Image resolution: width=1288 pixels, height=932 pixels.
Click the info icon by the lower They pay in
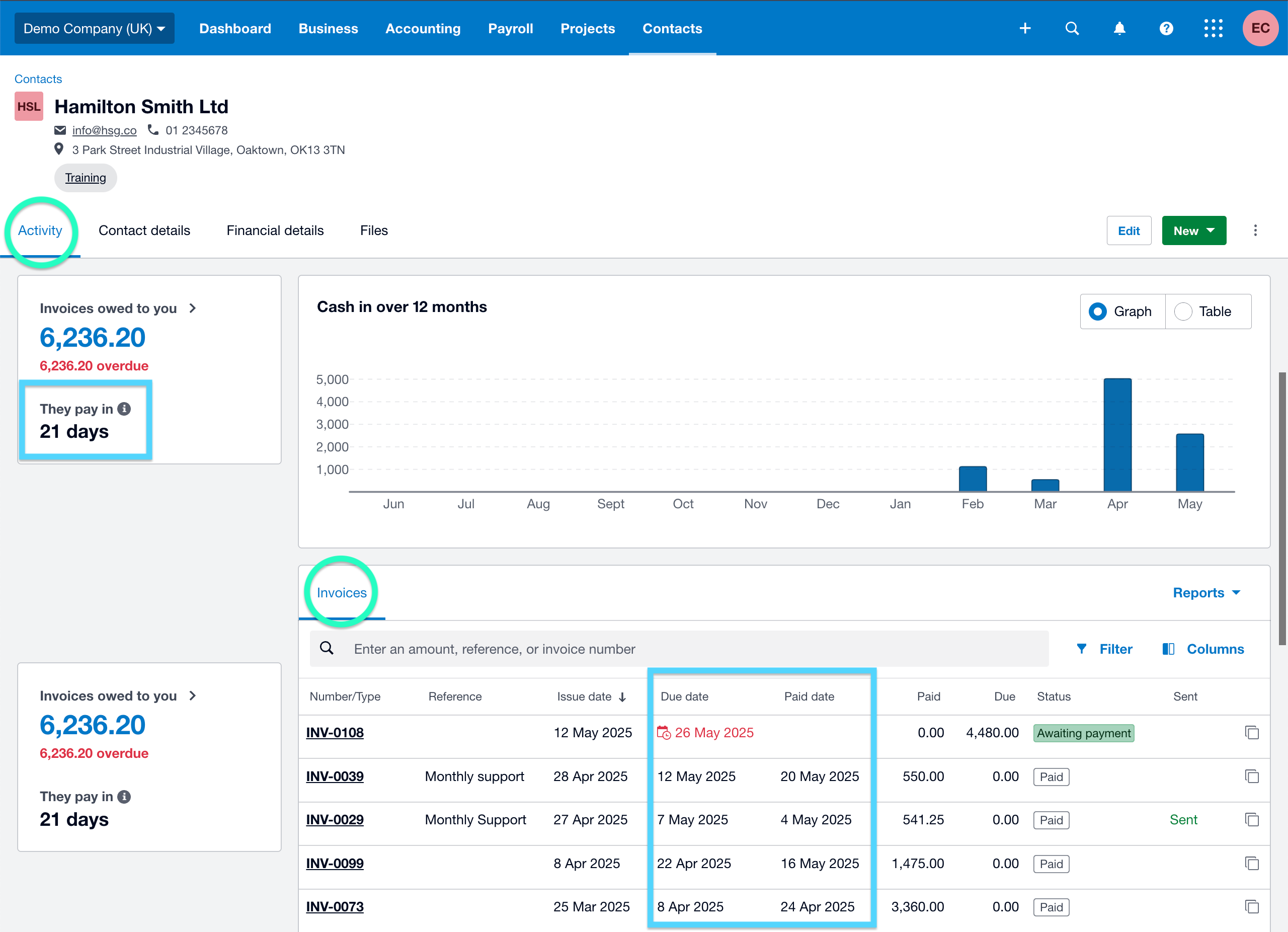click(124, 797)
